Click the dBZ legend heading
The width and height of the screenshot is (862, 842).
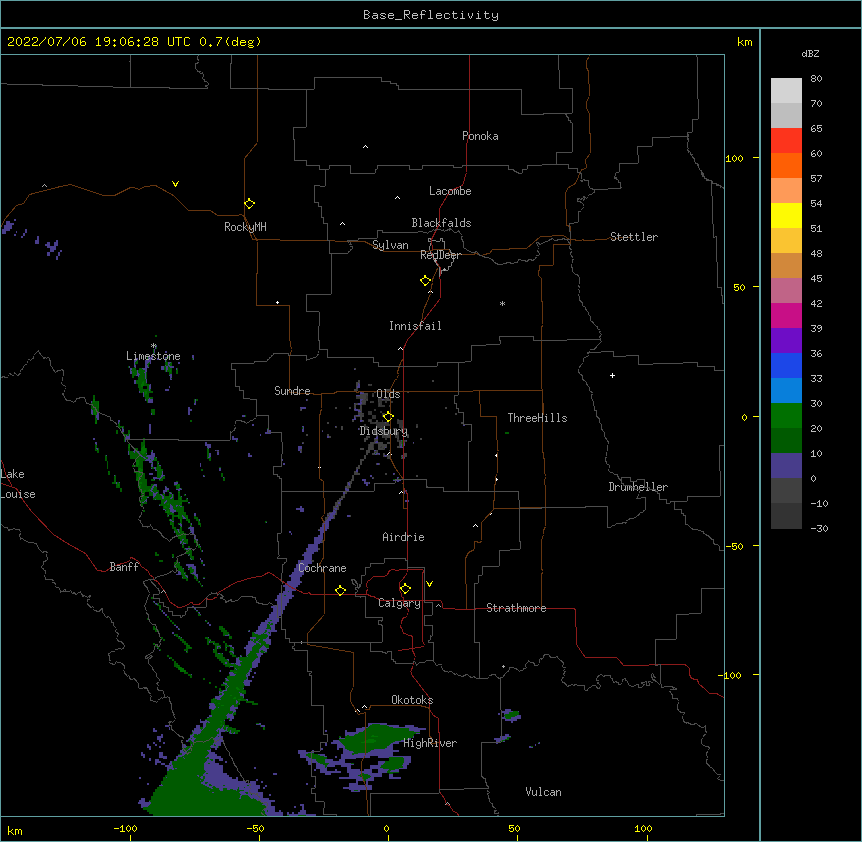pyautogui.click(x=810, y=53)
